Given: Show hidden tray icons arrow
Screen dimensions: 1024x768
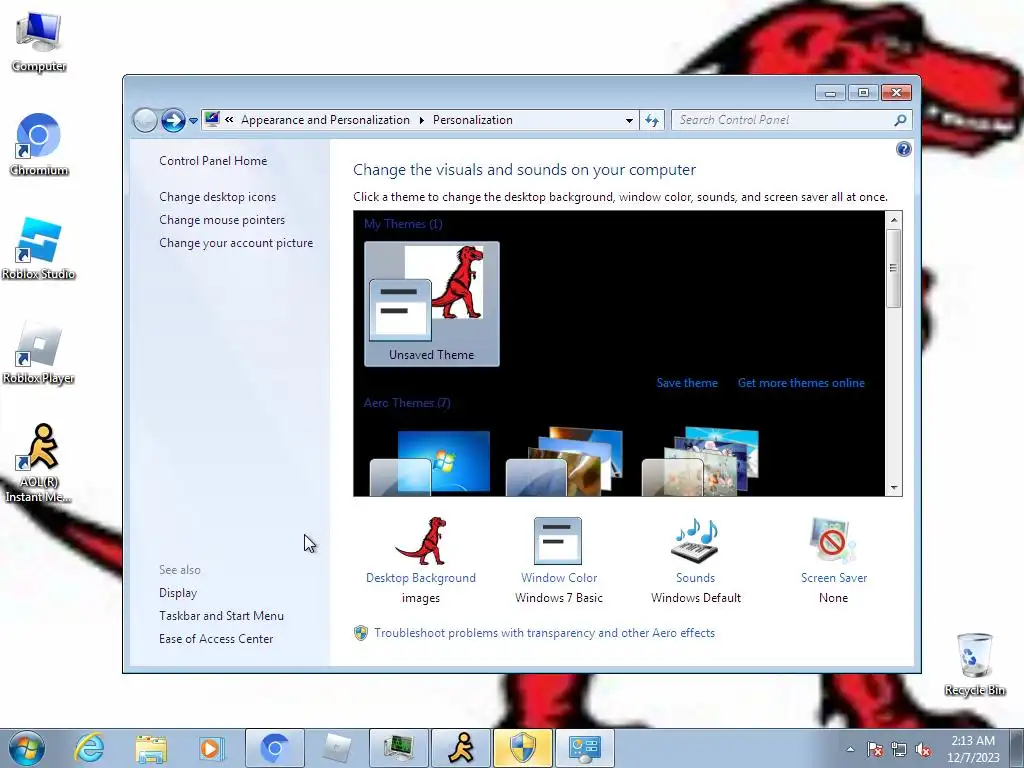Looking at the screenshot, I should (x=850, y=749).
